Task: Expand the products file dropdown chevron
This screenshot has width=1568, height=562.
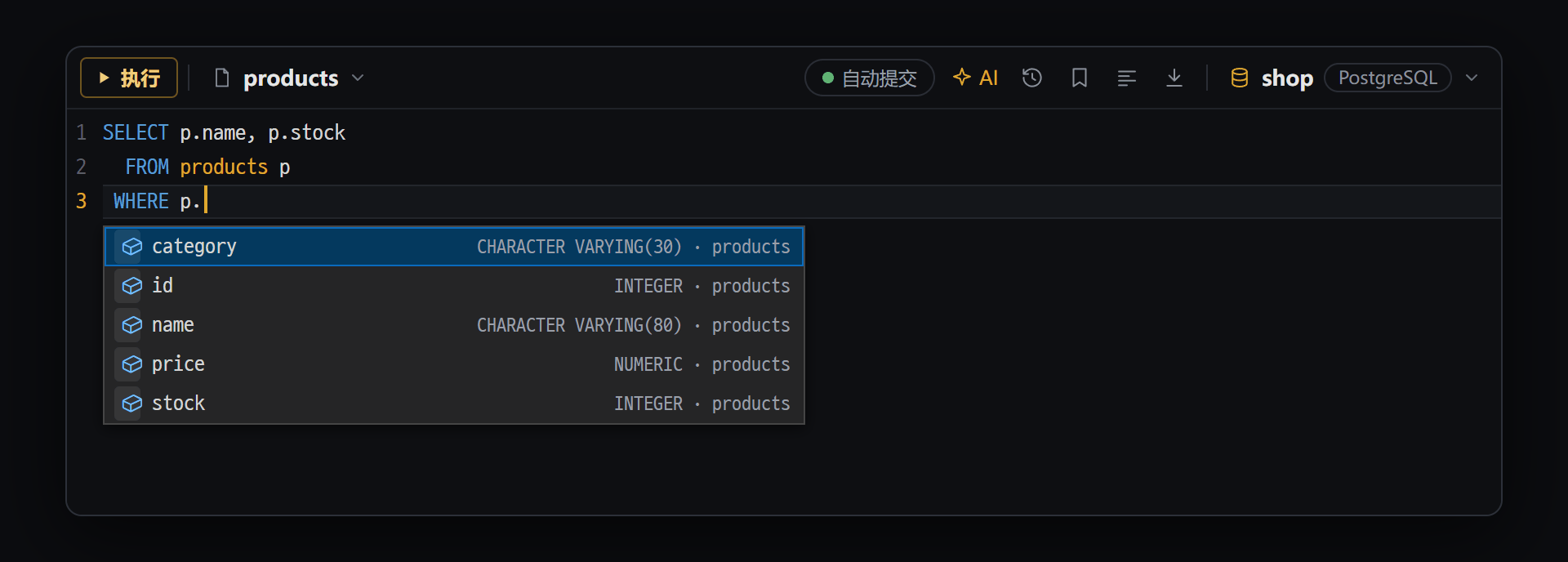Action: click(x=358, y=78)
